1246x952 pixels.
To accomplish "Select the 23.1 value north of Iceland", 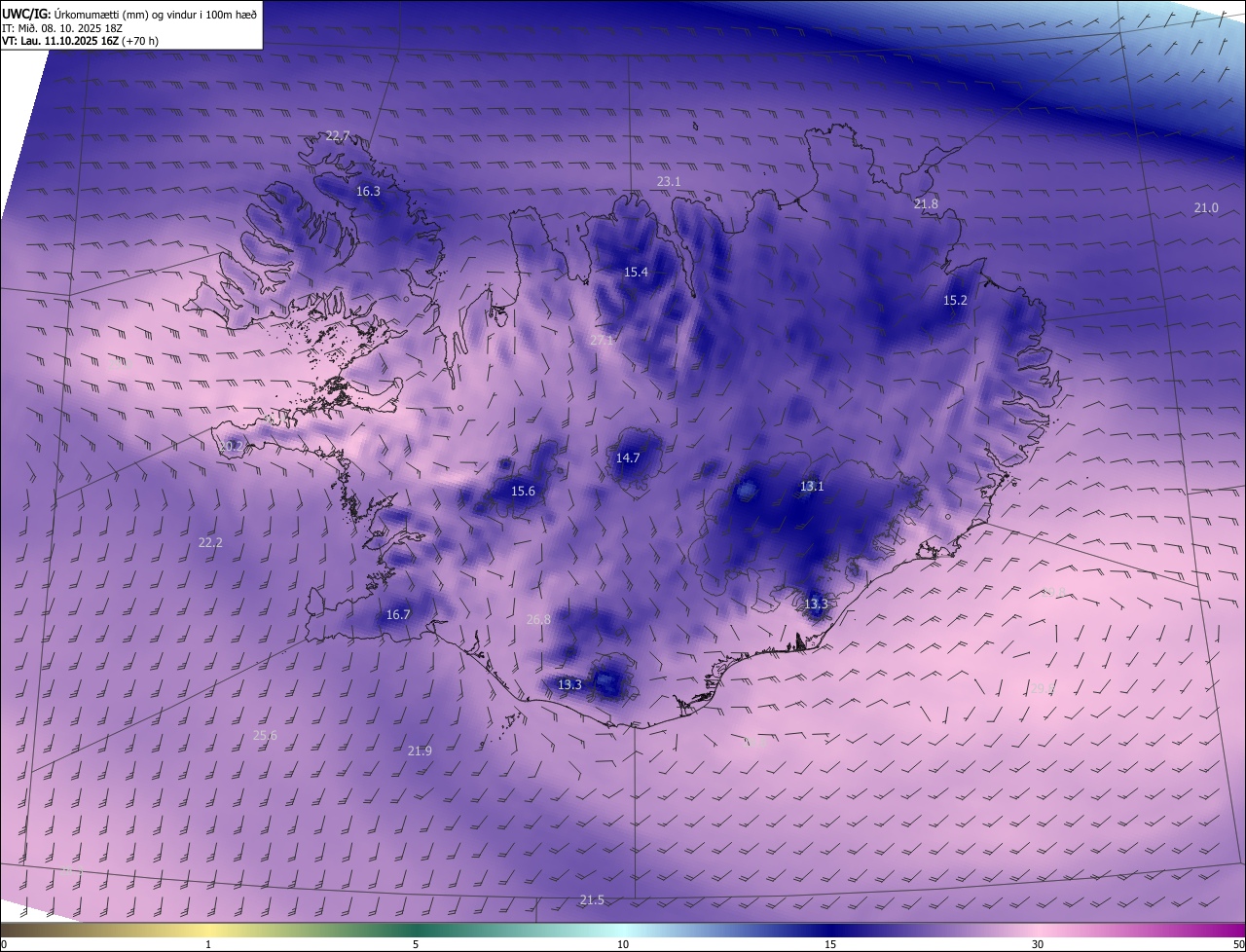I will pos(669,181).
